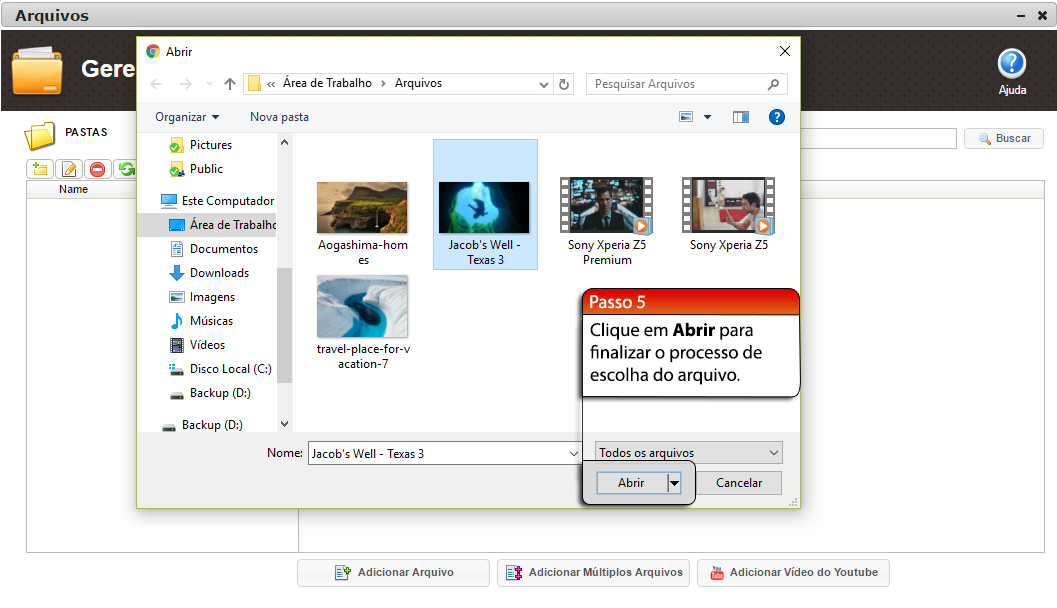
Task: Expand the view options dropdown arrow
Action: (708, 117)
